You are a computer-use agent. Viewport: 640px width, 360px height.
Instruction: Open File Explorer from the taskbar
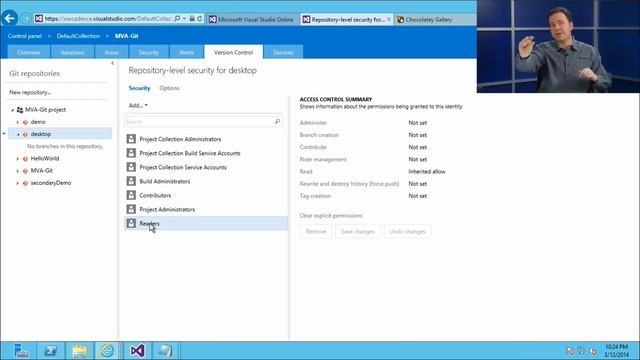click(x=80, y=351)
